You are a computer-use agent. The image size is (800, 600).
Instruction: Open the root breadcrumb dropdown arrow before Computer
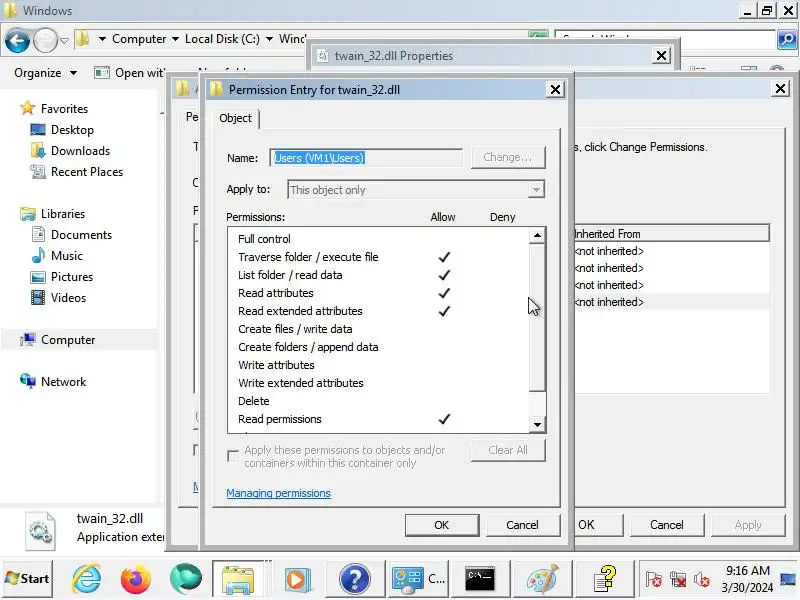(102, 39)
